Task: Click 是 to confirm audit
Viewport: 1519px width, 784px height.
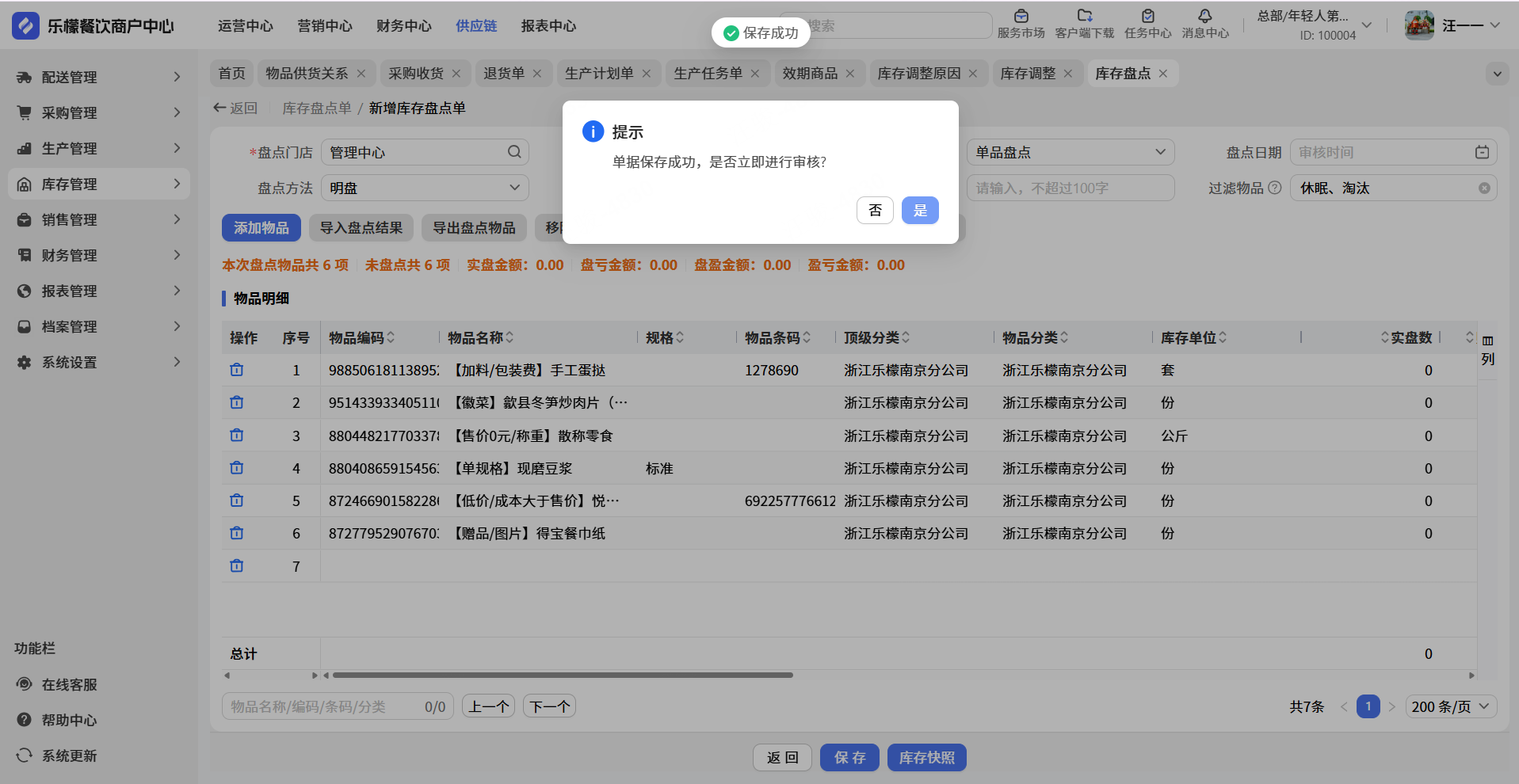Action: [920, 211]
